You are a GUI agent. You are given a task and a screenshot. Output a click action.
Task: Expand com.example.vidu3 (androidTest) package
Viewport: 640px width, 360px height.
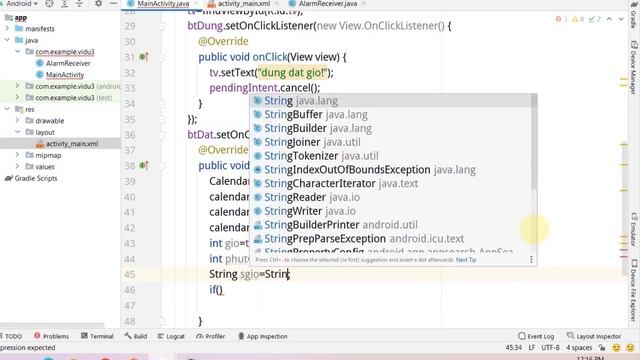coord(18,86)
